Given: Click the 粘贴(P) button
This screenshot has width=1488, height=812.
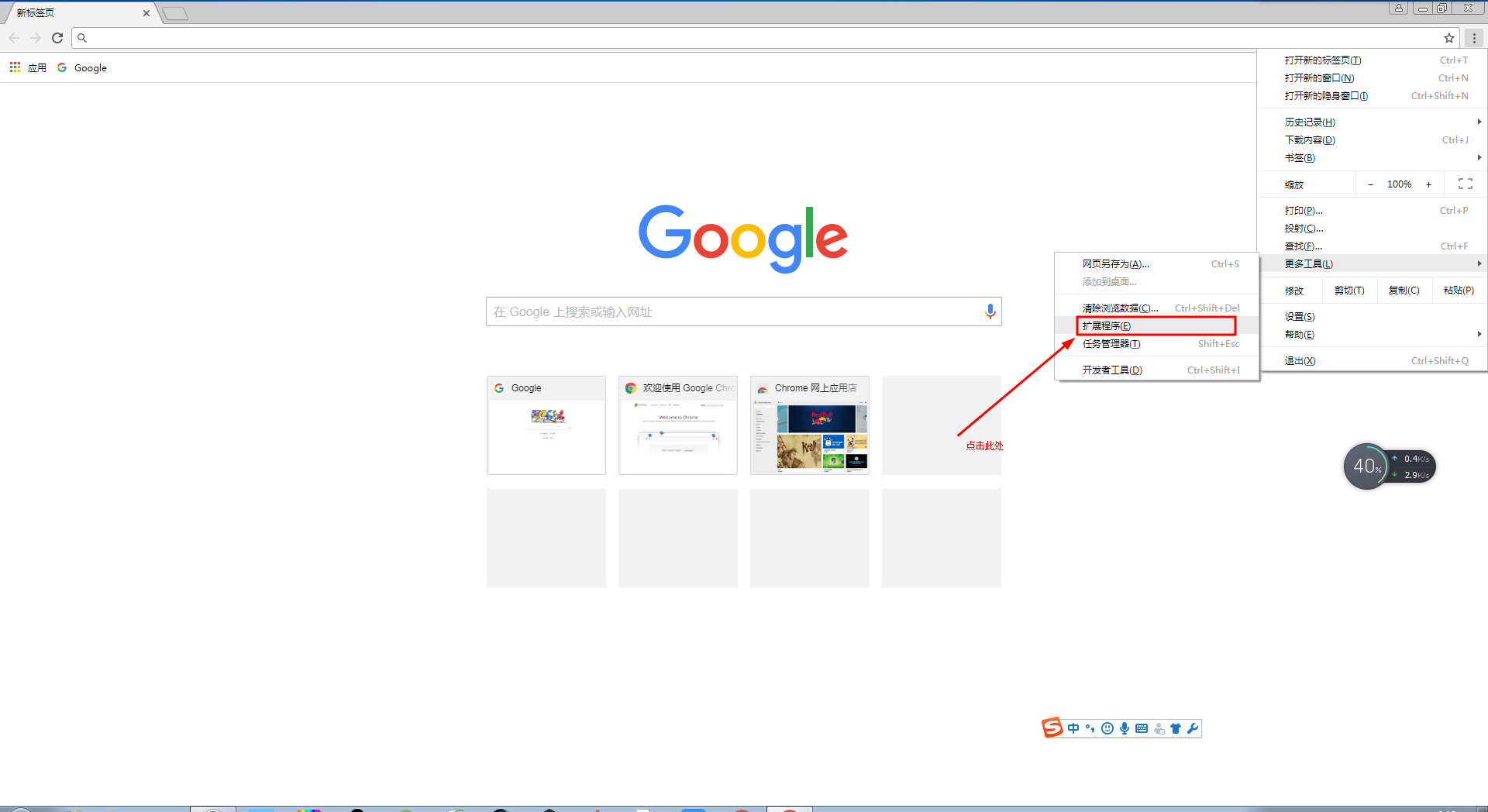Looking at the screenshot, I should click(1459, 291).
